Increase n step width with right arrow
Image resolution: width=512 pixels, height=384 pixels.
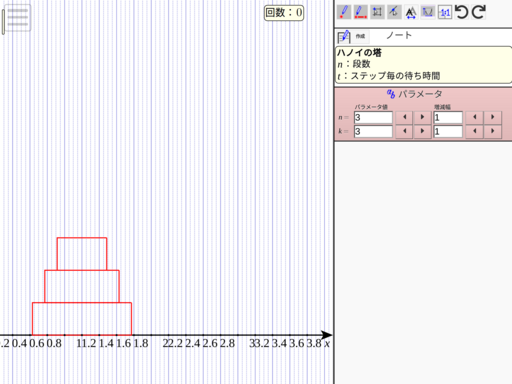[x=492, y=117]
